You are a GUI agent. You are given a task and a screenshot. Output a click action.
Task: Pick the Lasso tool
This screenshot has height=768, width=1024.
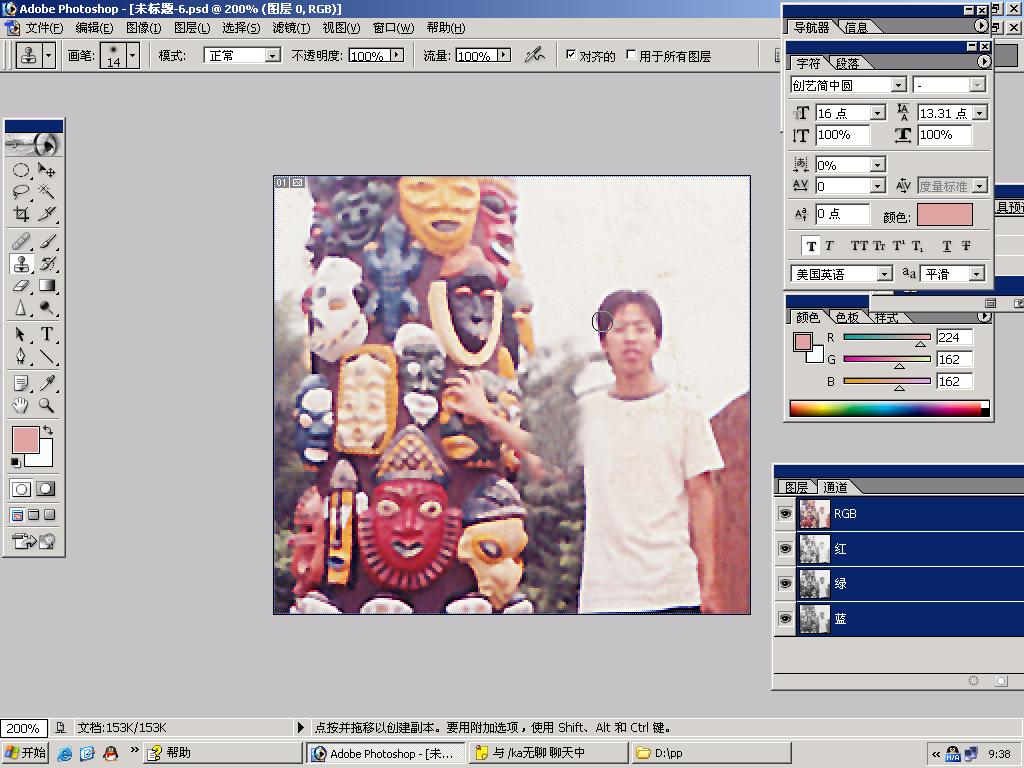(x=21, y=191)
